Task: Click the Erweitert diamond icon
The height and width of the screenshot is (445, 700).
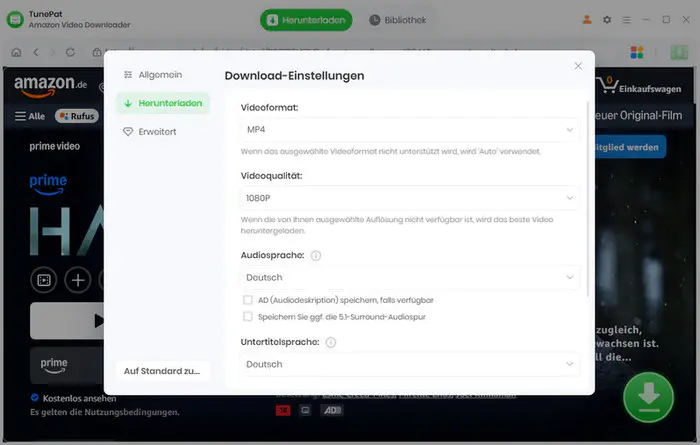Action: pos(128,132)
